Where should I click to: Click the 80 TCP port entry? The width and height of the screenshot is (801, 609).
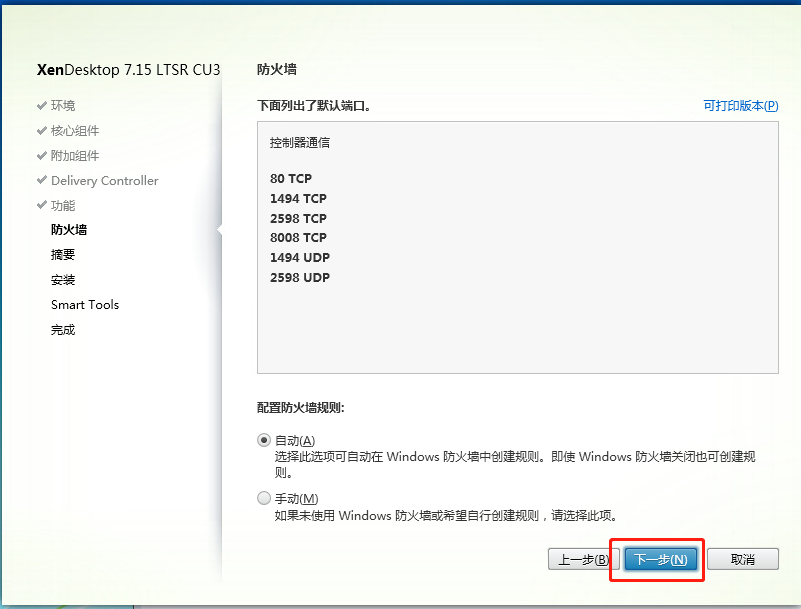(x=290, y=179)
